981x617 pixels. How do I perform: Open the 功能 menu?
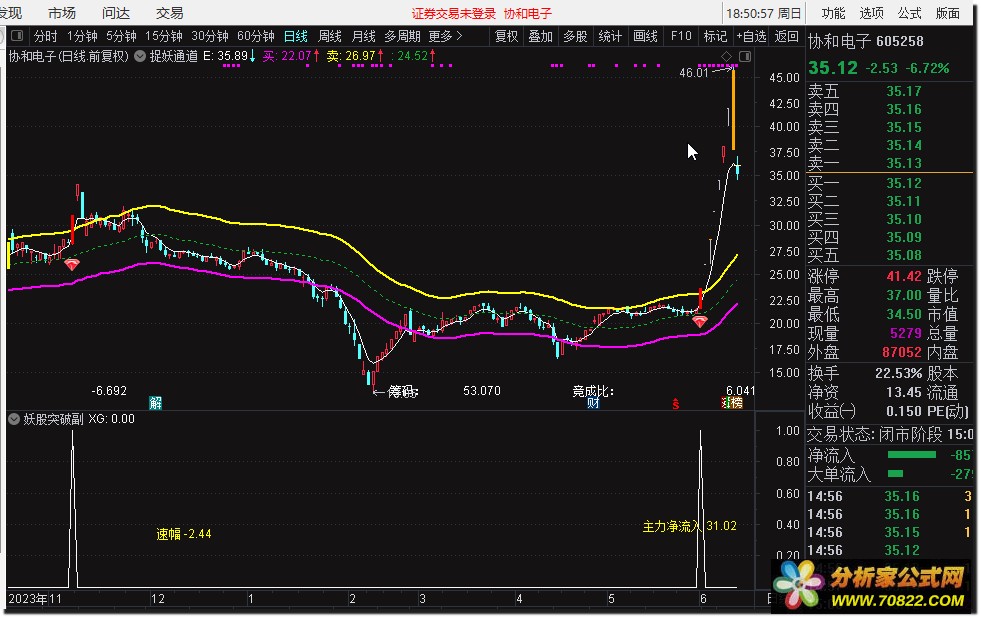pyautogui.click(x=833, y=13)
